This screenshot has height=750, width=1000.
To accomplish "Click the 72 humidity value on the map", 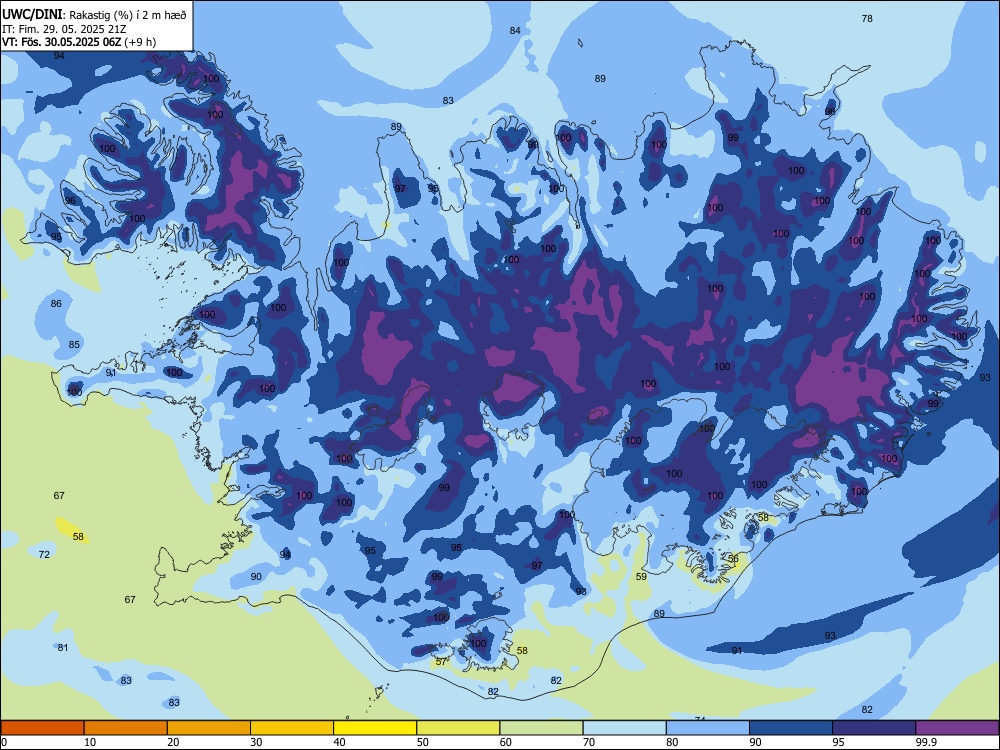I will point(44,554).
